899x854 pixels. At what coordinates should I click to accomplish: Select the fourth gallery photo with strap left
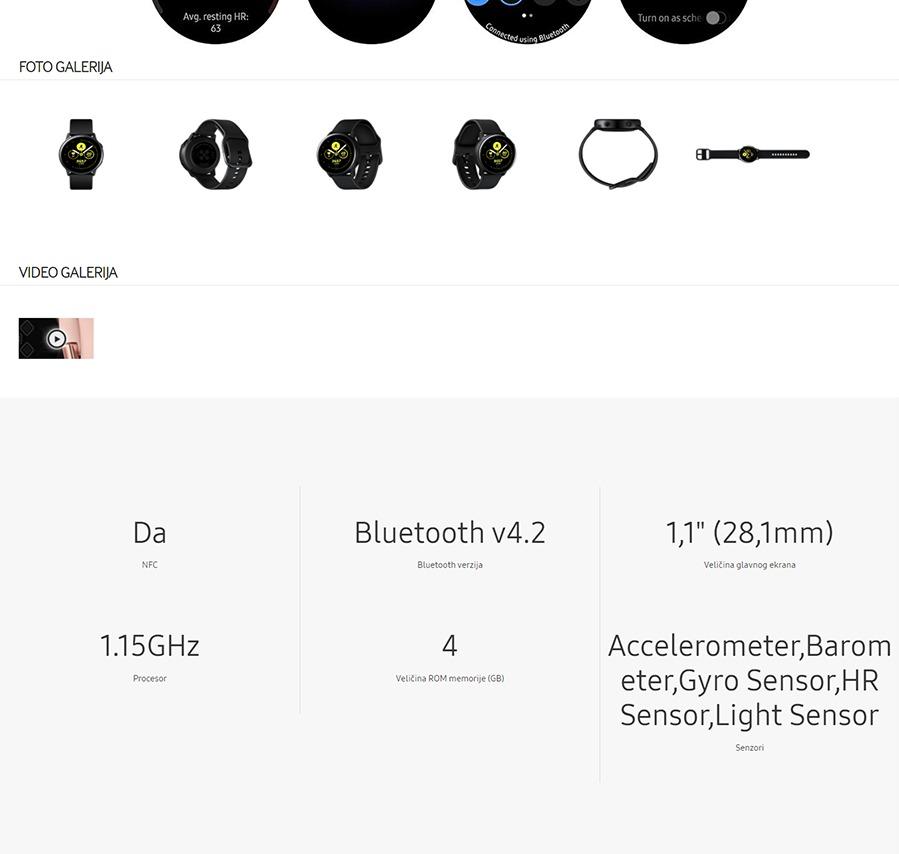pos(484,154)
